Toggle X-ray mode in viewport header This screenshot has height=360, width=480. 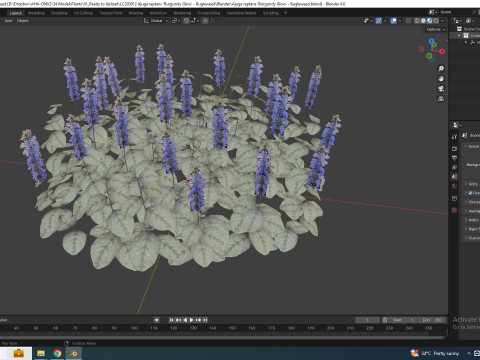[408, 21]
